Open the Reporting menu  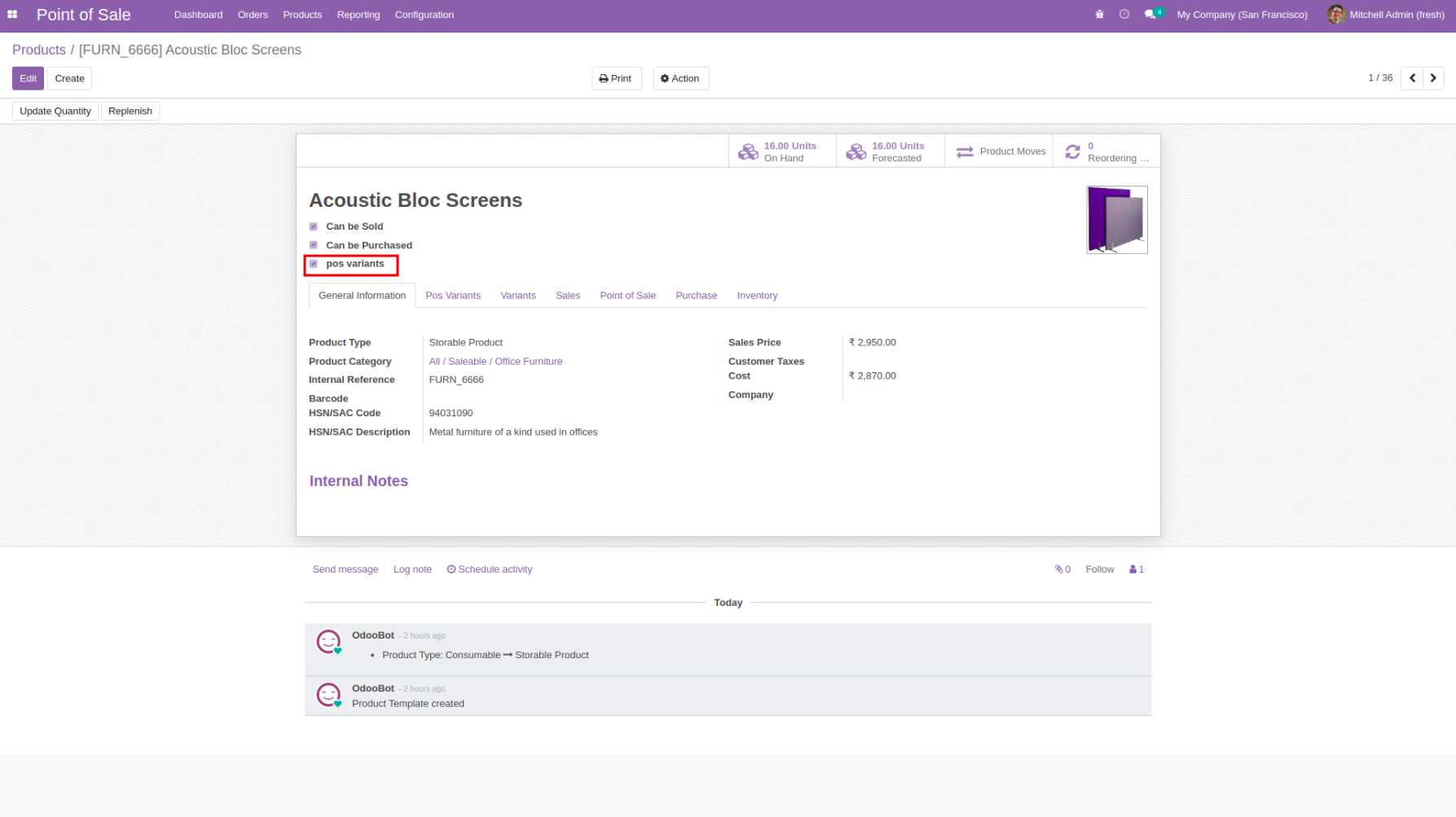pos(358,15)
